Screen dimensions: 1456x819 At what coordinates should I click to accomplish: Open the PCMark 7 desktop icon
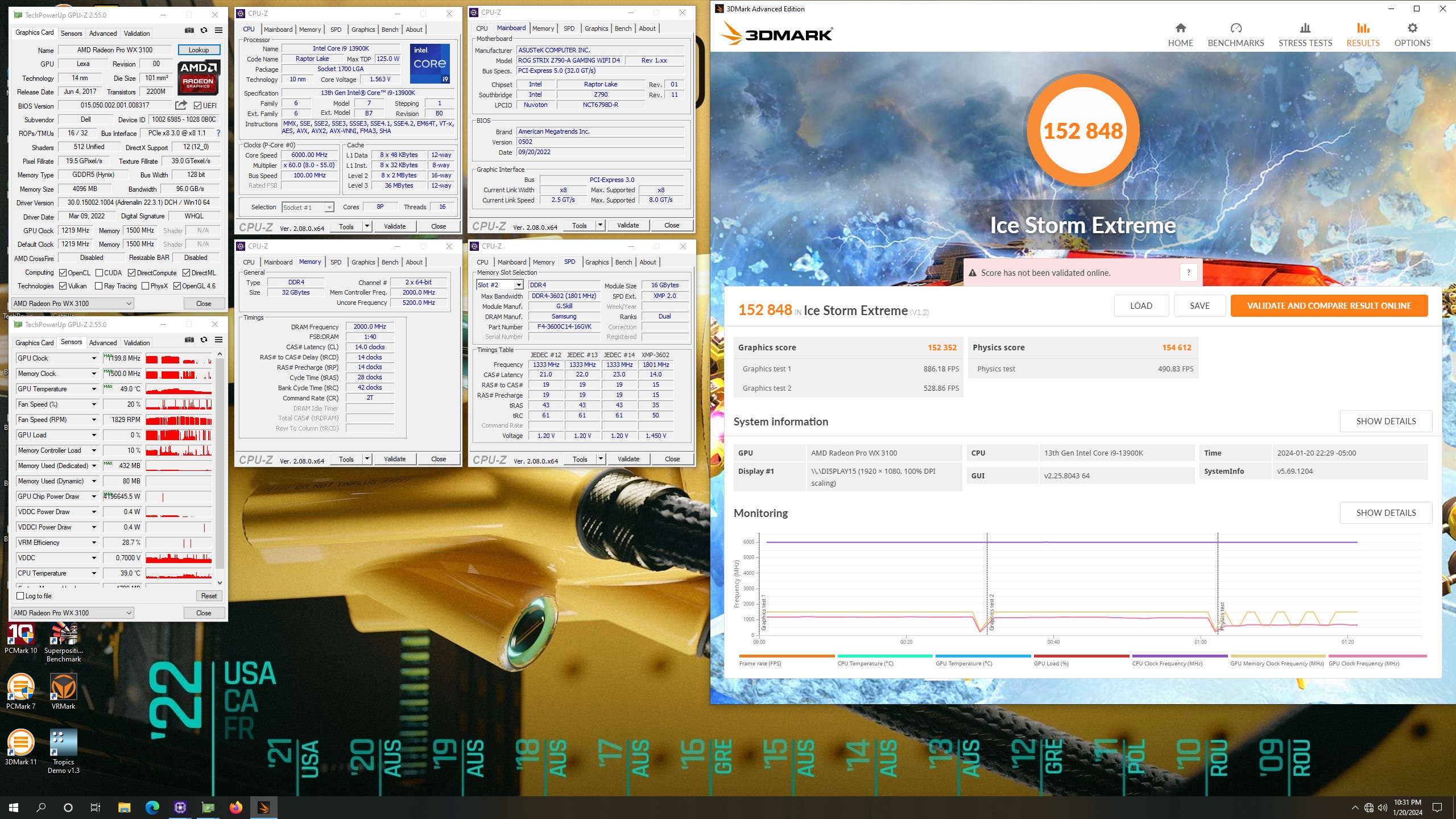20,691
